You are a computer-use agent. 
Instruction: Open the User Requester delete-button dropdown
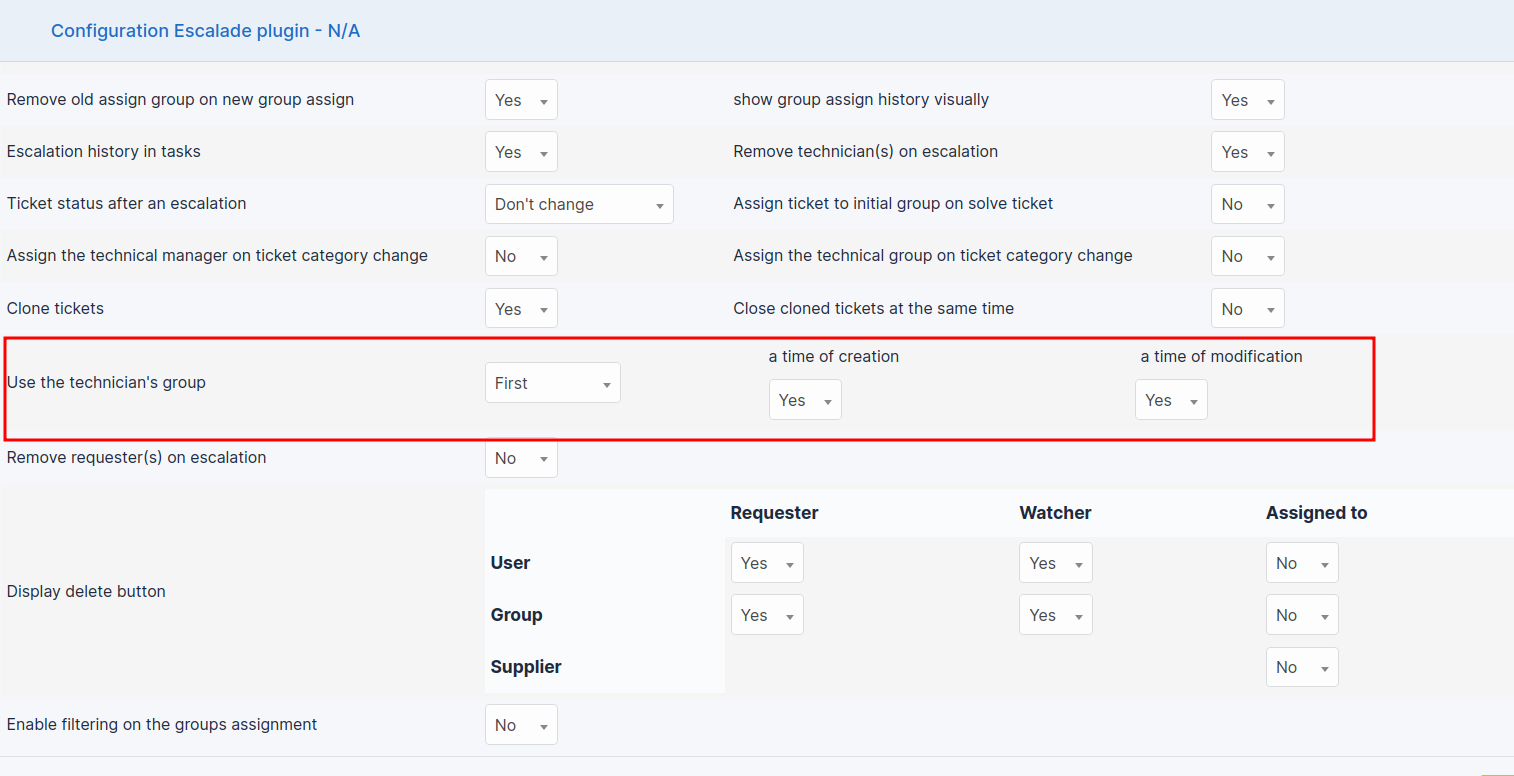tap(766, 562)
